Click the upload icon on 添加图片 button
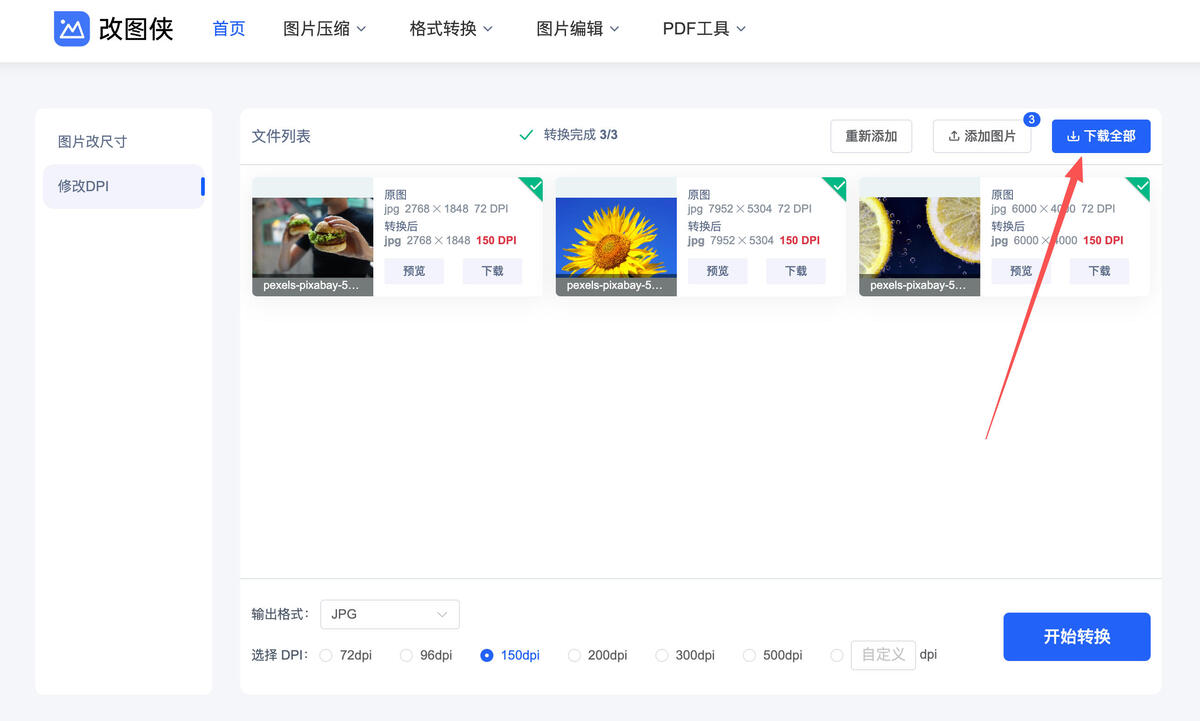The width and height of the screenshot is (1200, 721). (x=954, y=136)
